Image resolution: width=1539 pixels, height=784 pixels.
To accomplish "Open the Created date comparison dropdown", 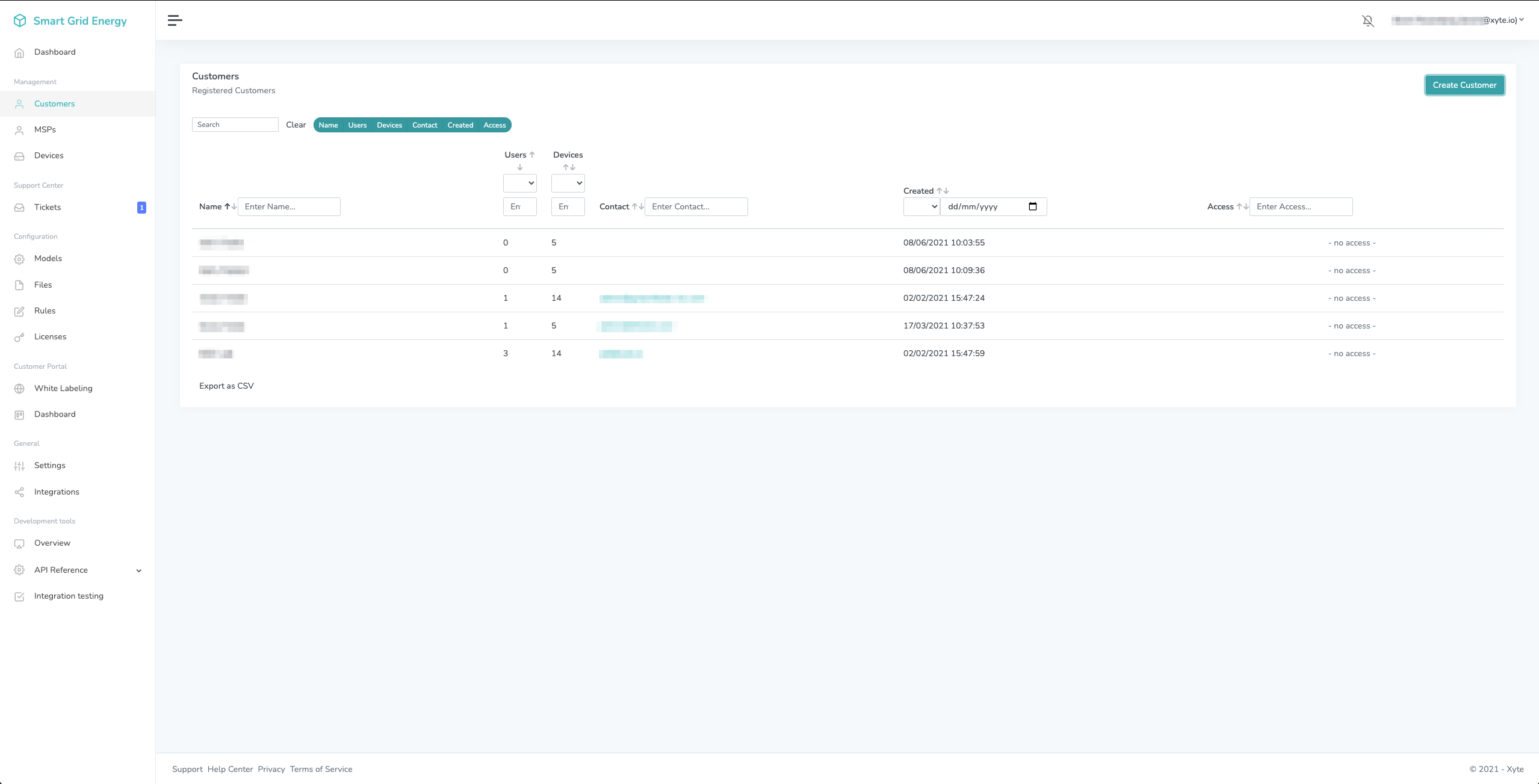I will coord(921,206).
